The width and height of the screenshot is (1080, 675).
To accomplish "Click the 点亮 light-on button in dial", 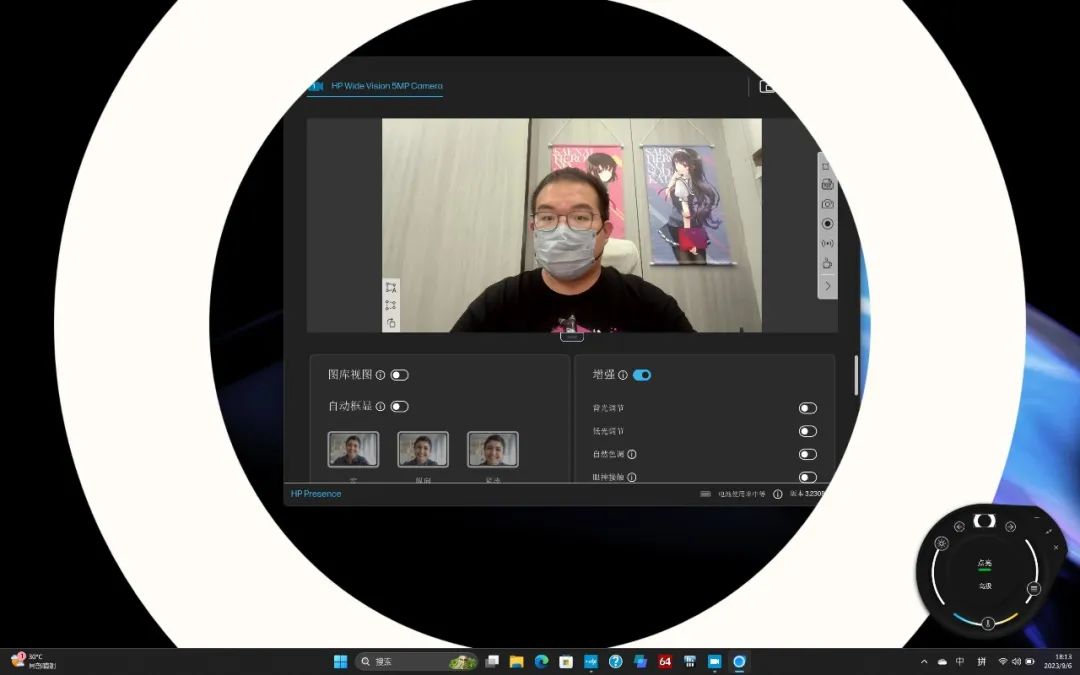I will tap(985, 564).
